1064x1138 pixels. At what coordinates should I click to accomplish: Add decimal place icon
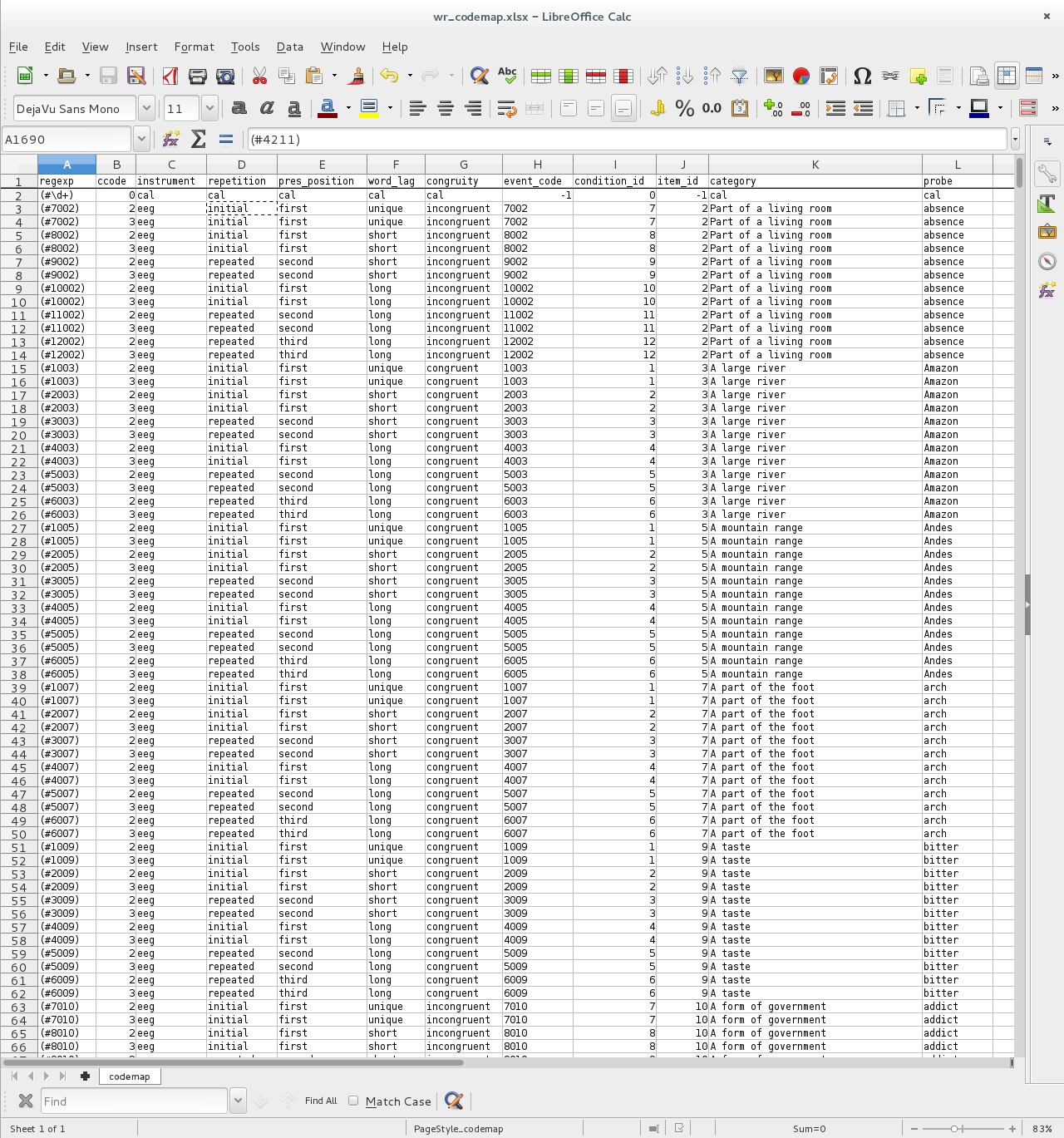774,108
